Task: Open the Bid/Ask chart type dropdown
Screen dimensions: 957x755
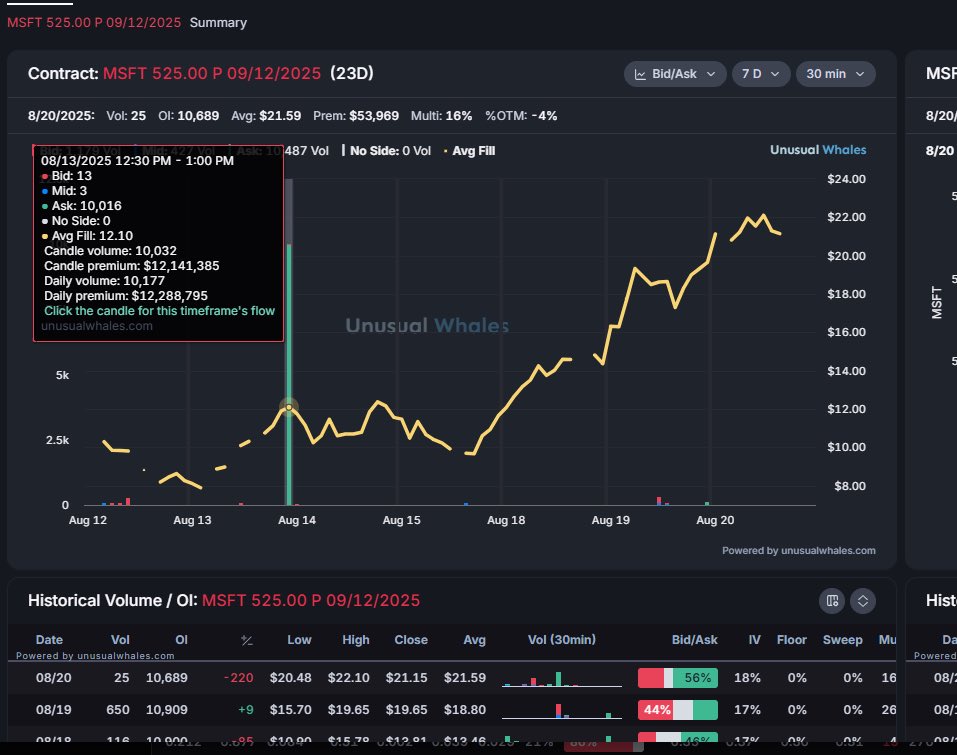Action: pyautogui.click(x=674, y=74)
